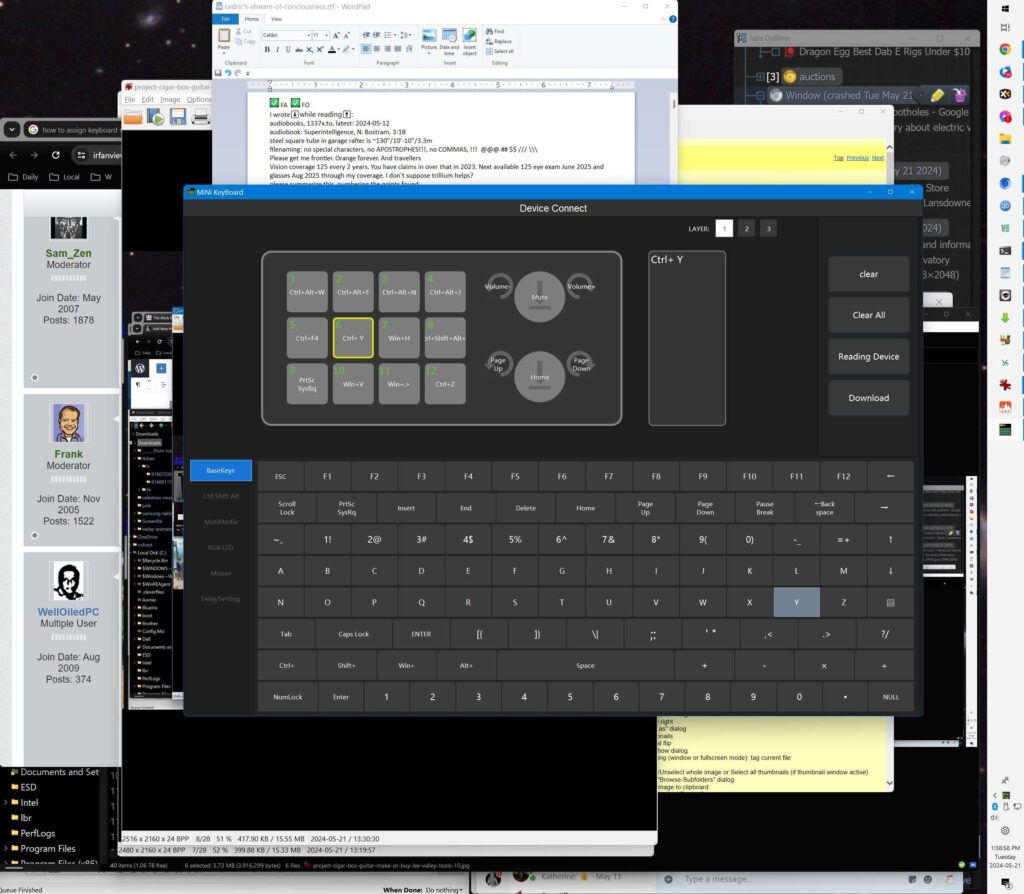The height and width of the screenshot is (894, 1024).
Task: Open the font size dropdown in WordPad
Action: pyautogui.click(x=325, y=35)
